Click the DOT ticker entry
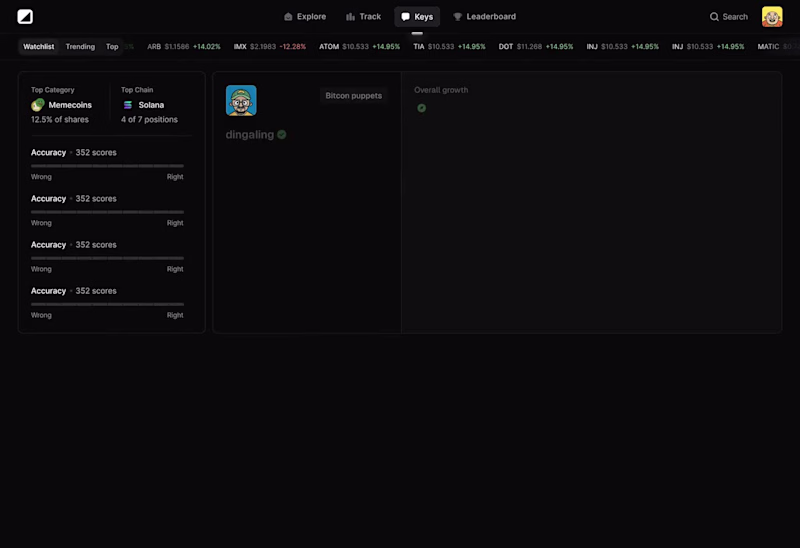The height and width of the screenshot is (548, 800). pos(536,46)
